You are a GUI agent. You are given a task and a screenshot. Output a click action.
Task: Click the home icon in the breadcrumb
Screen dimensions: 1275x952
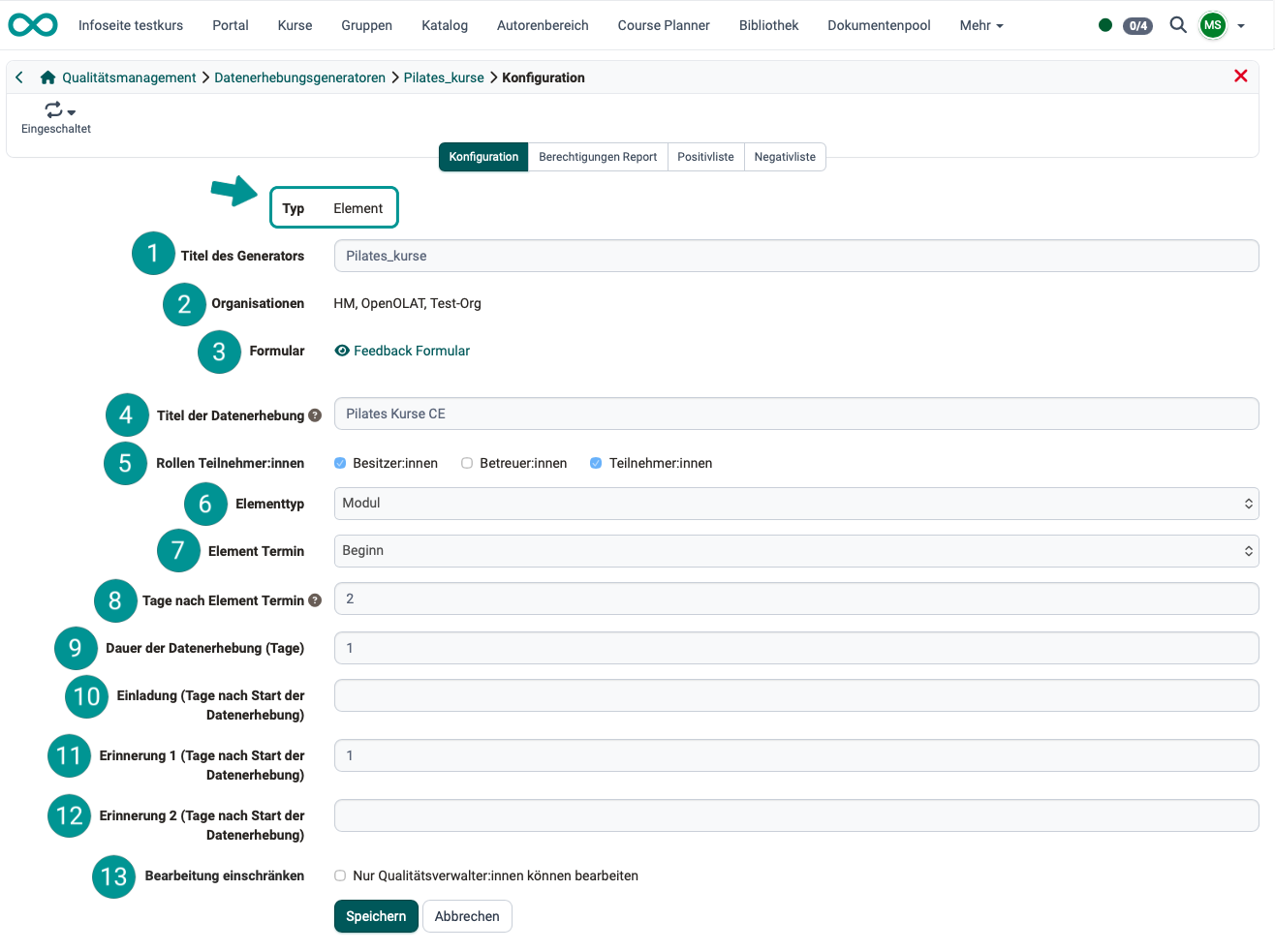[x=47, y=77]
